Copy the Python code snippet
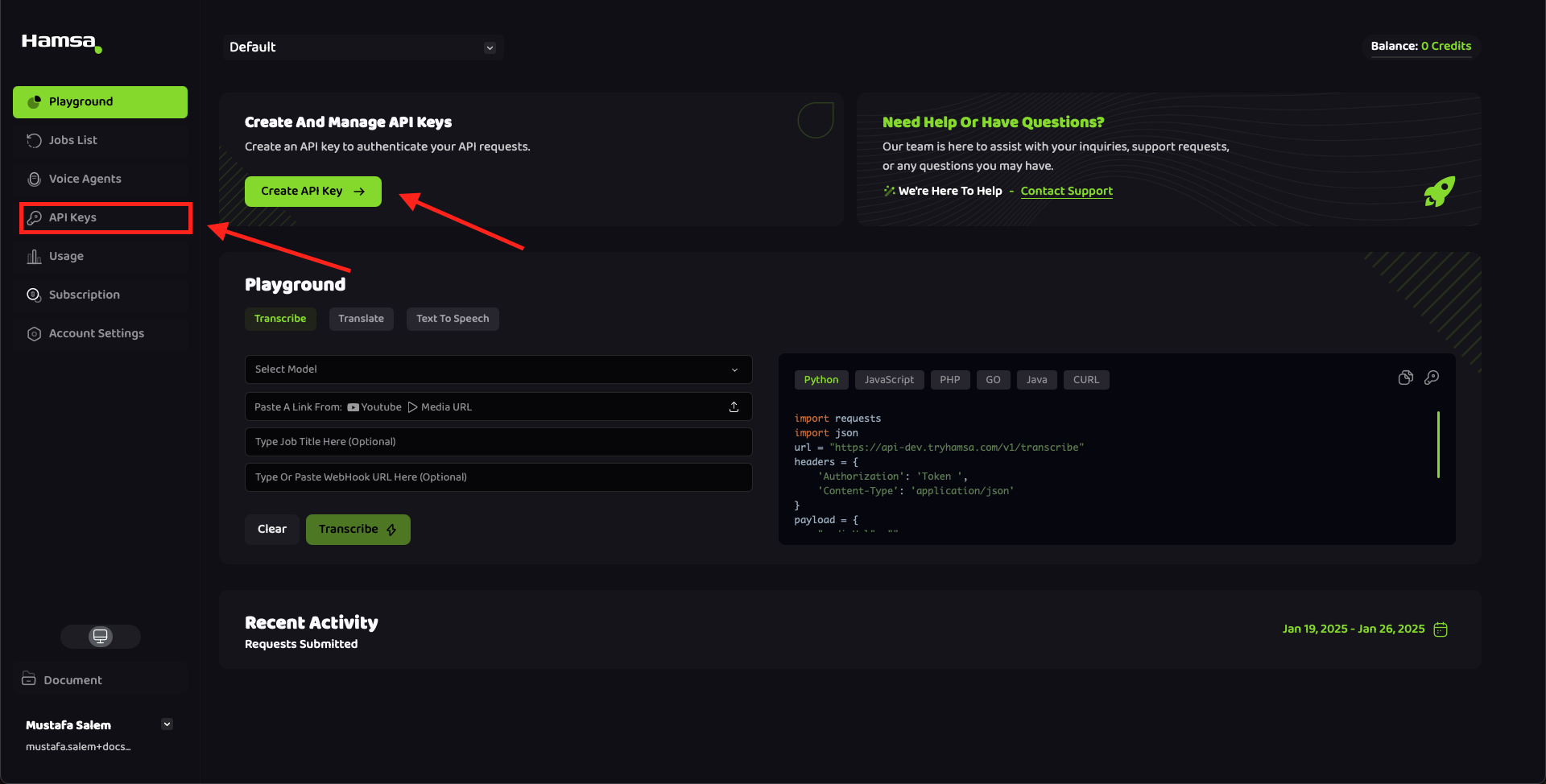This screenshot has width=1546, height=784. click(1406, 377)
